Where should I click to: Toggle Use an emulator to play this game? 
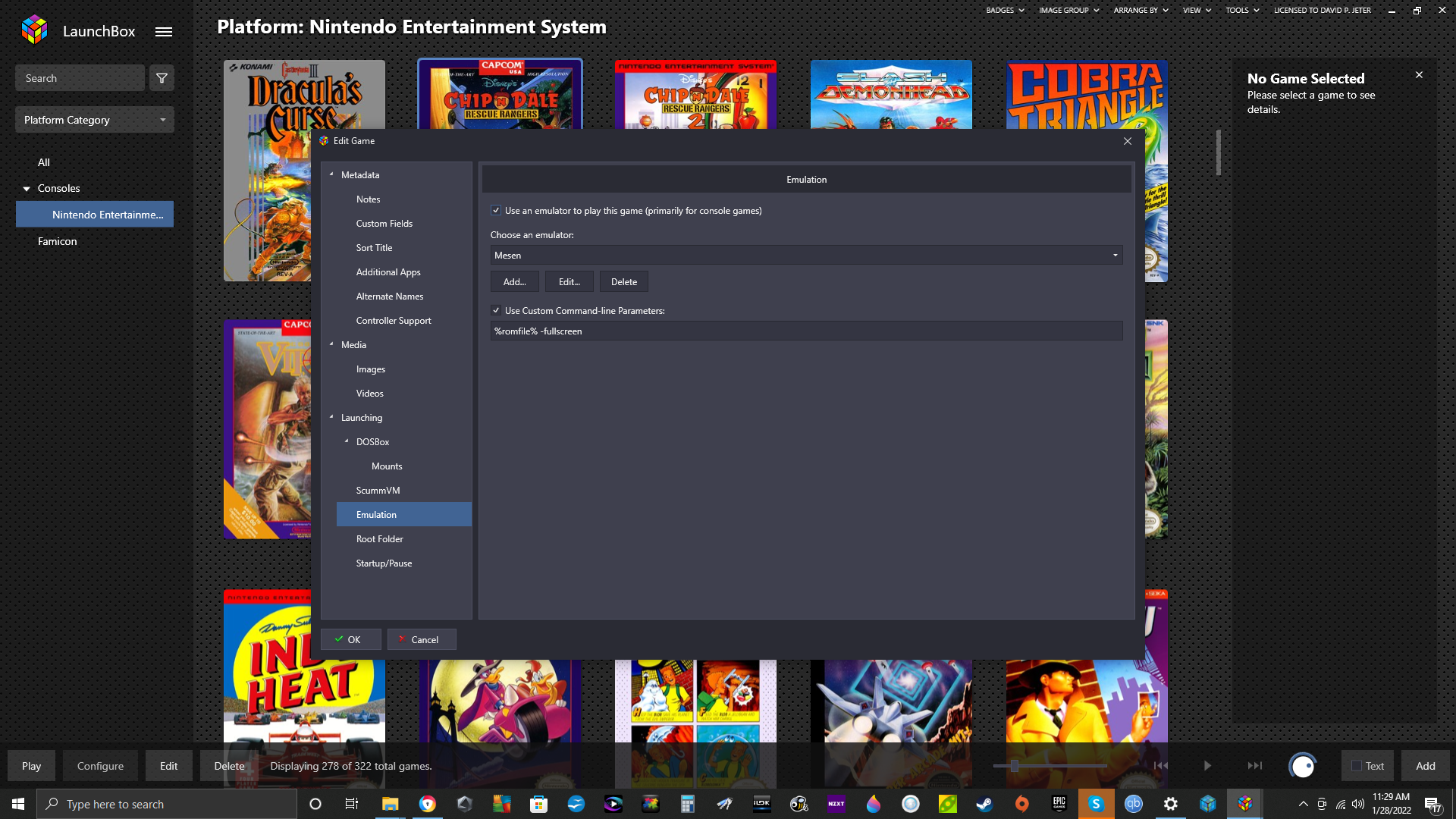click(x=496, y=211)
